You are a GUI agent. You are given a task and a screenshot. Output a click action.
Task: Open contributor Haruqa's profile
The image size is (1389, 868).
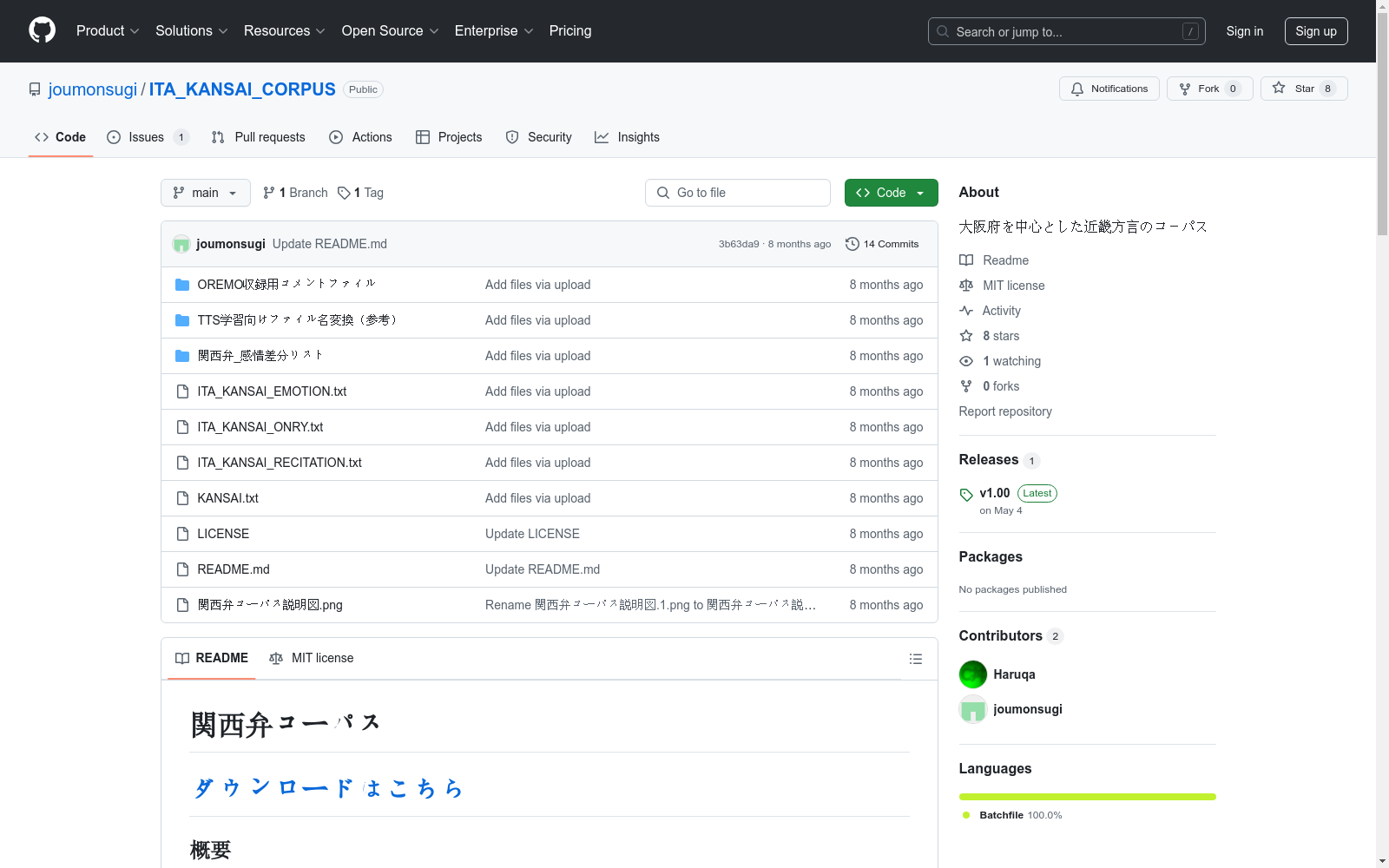(1014, 674)
